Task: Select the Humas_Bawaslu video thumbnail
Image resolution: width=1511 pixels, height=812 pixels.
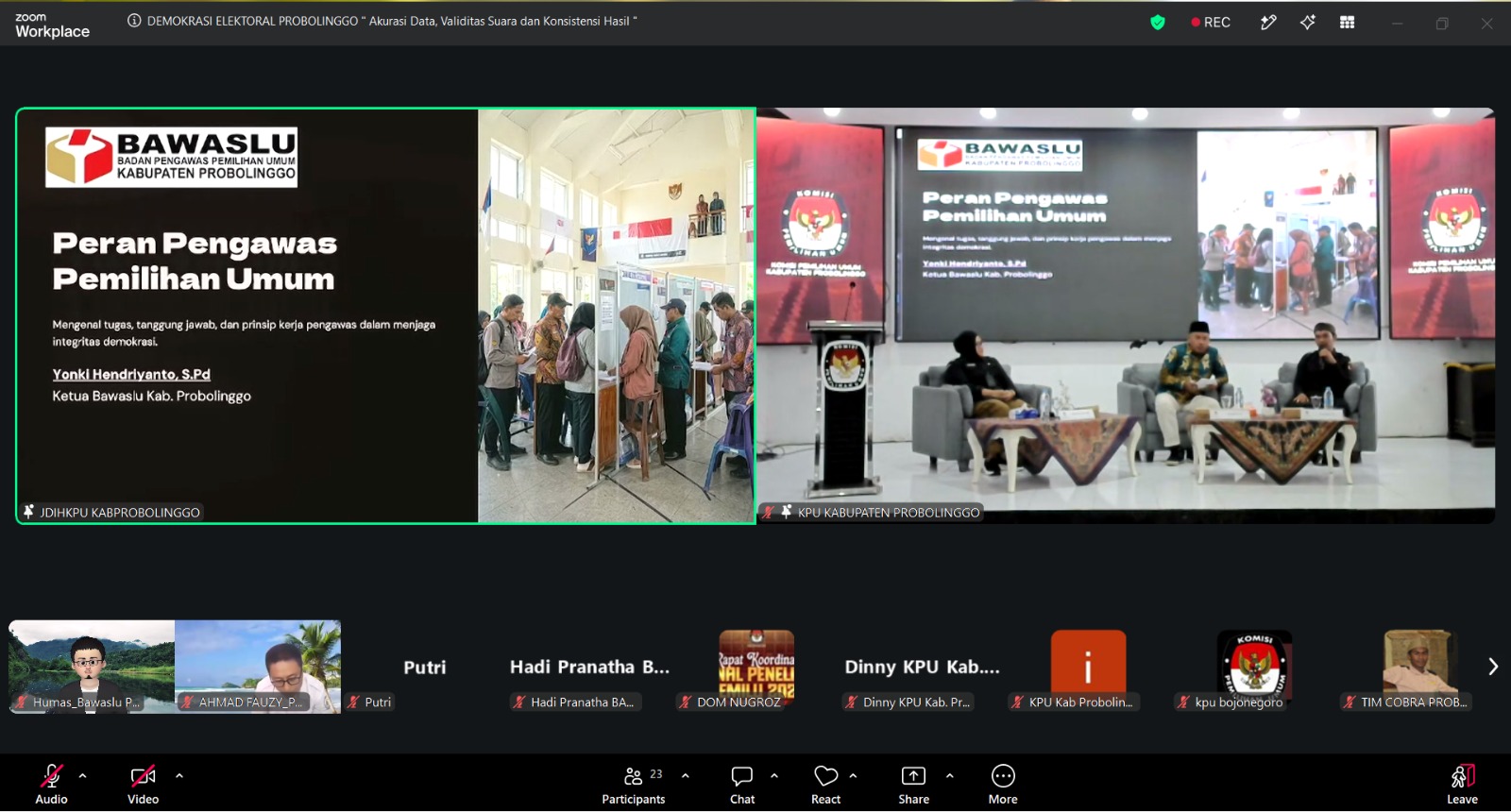Action: [92, 667]
